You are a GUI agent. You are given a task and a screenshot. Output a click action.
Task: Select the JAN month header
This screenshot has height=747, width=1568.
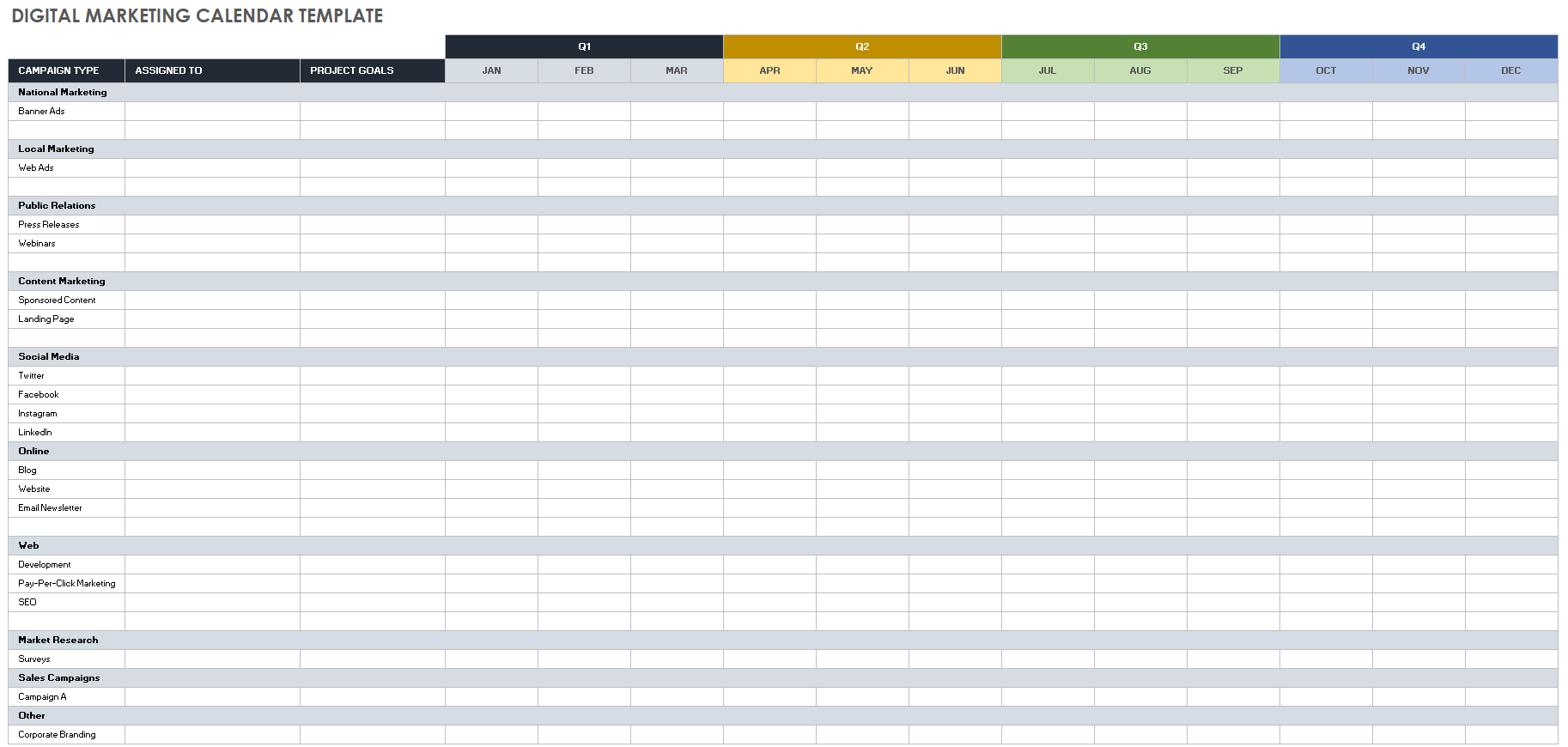[x=491, y=70]
